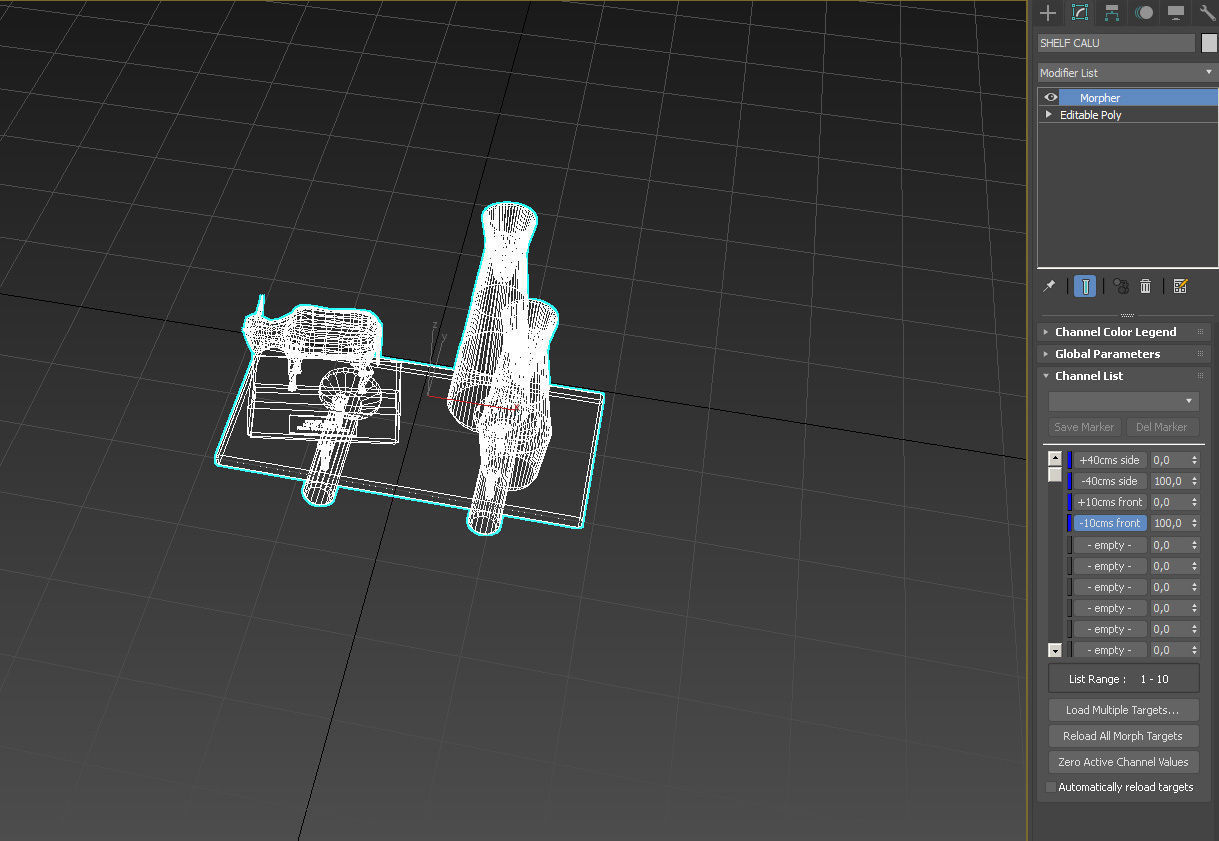Click the Save Marker button
1219x841 pixels.
click(1084, 427)
